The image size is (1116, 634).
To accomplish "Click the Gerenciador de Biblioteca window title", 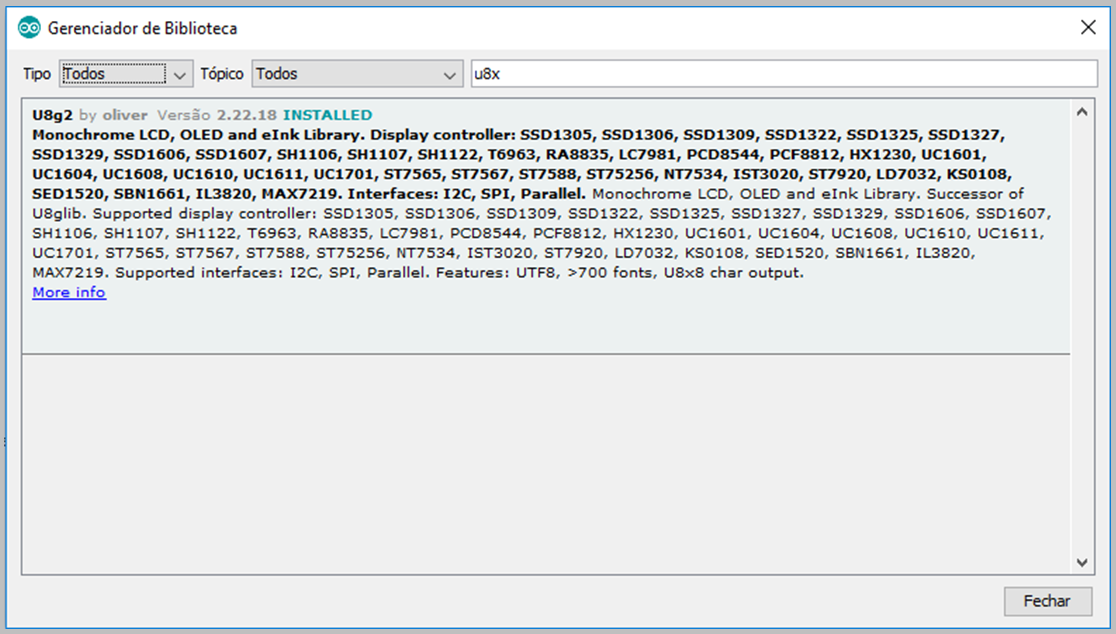I will [x=142, y=28].
